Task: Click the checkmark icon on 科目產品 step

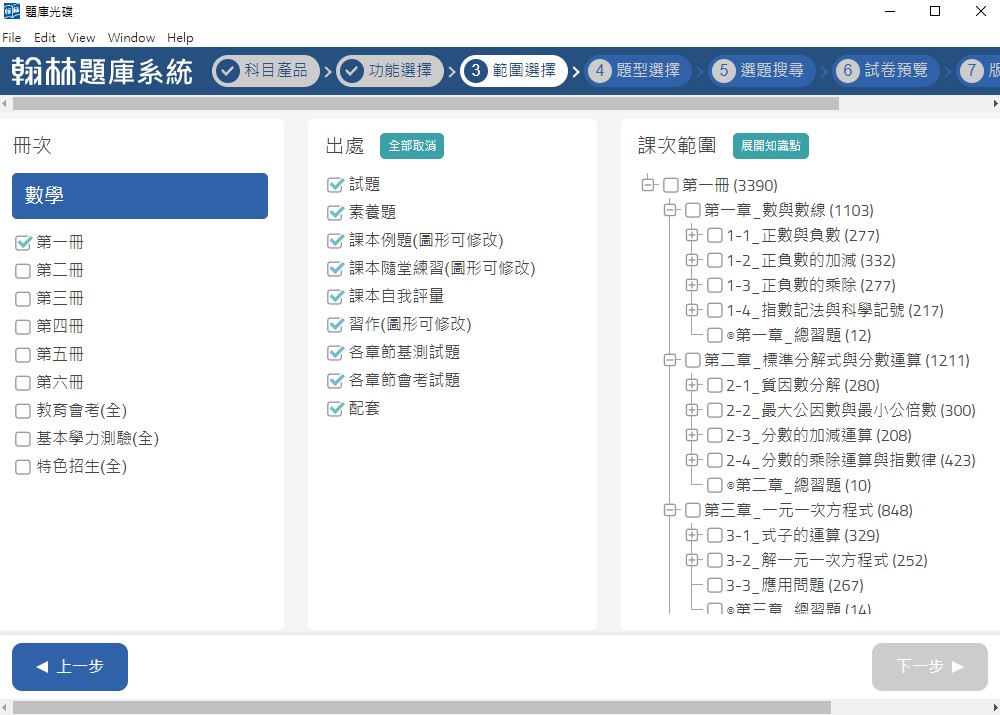Action: tap(228, 71)
